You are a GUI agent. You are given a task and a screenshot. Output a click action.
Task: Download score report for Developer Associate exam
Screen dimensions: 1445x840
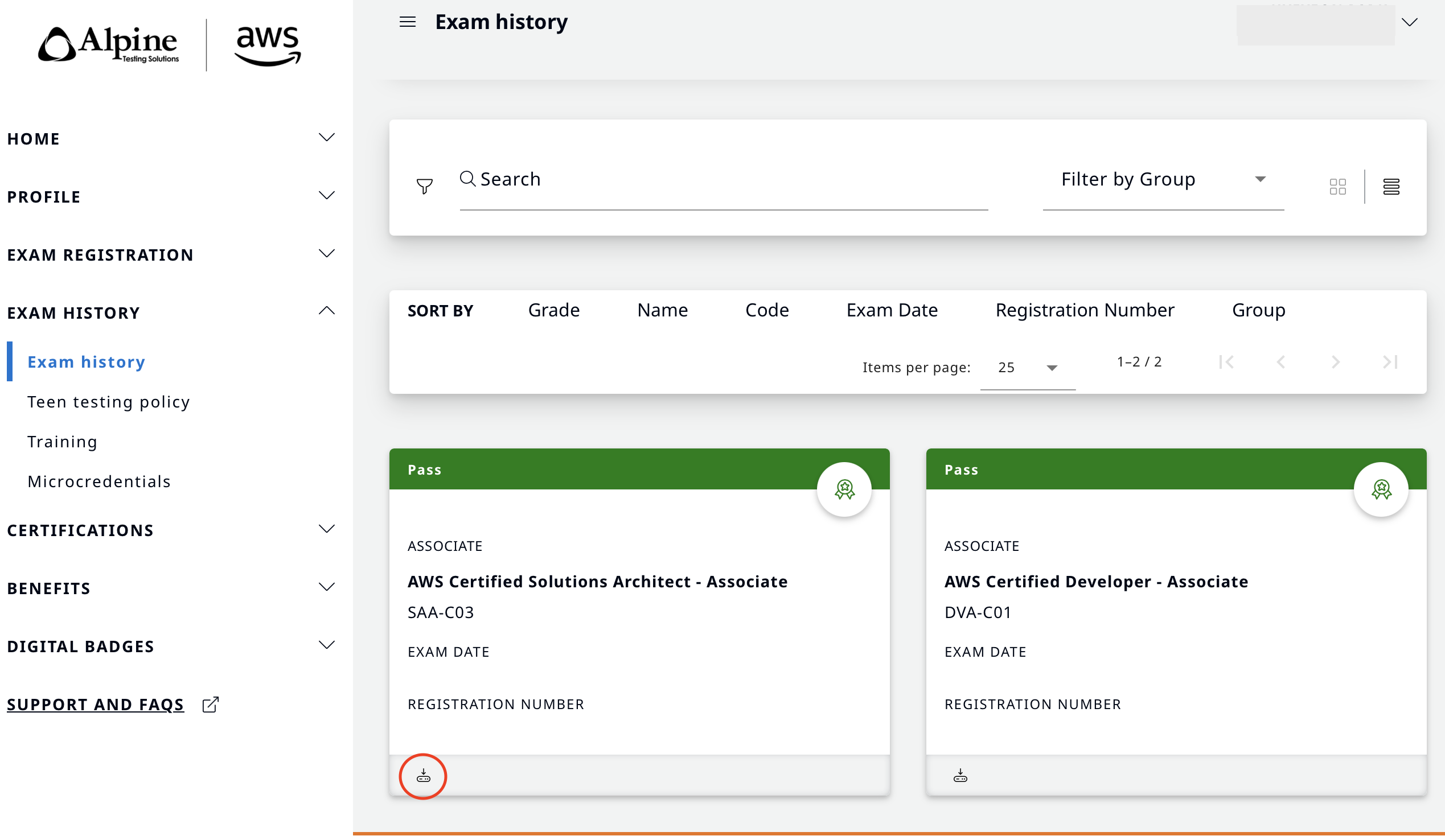click(960, 776)
